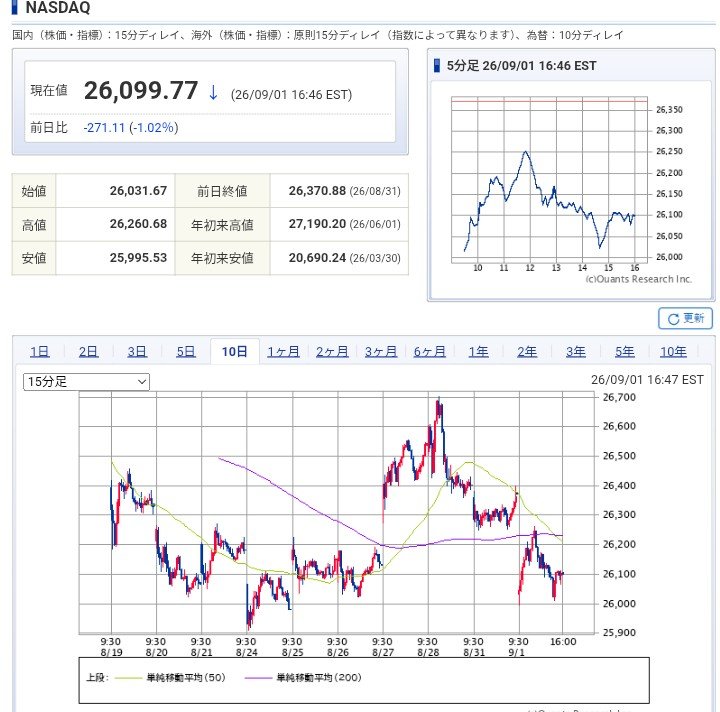The image size is (720, 712).
Task: Select the opening price 26,031.67
Action: point(138,191)
